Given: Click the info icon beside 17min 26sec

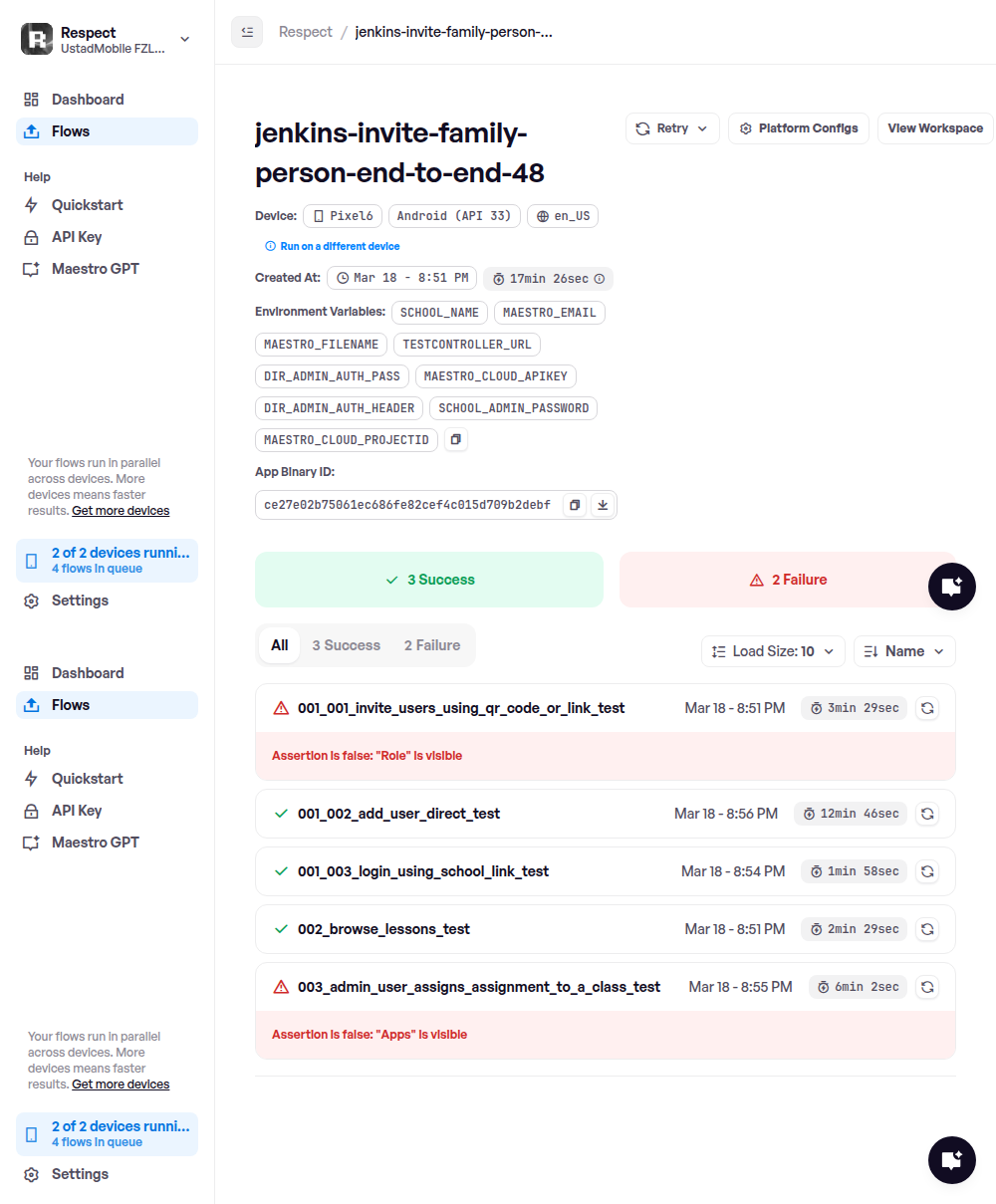Looking at the screenshot, I should [x=600, y=279].
